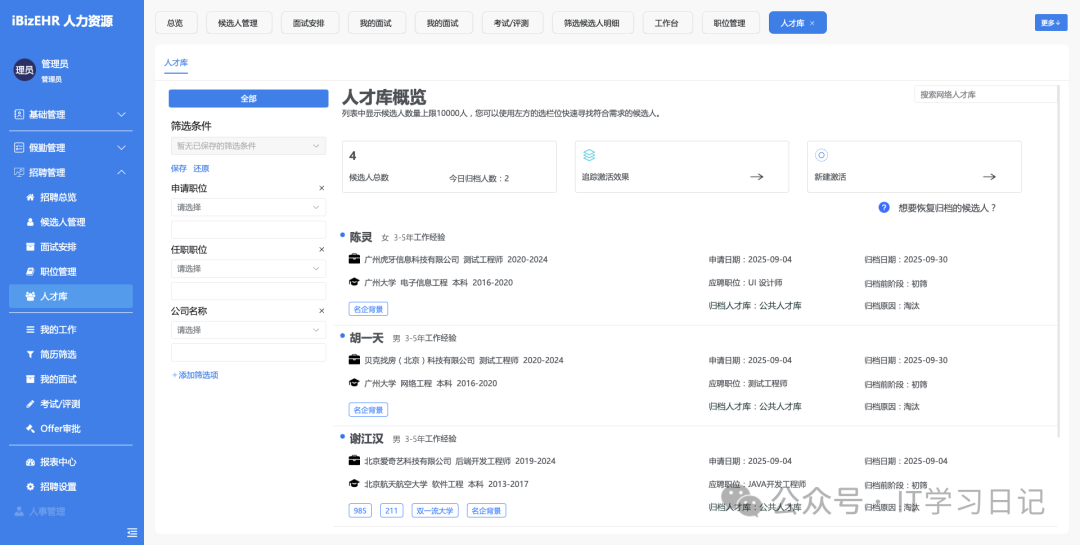Close the 人才库 tab
The image size is (1080, 545).
tap(812, 23)
